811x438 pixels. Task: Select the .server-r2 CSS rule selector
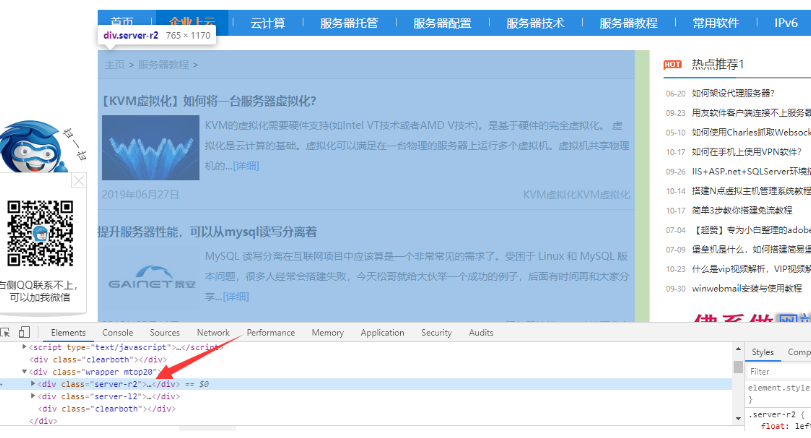click(x=773, y=415)
